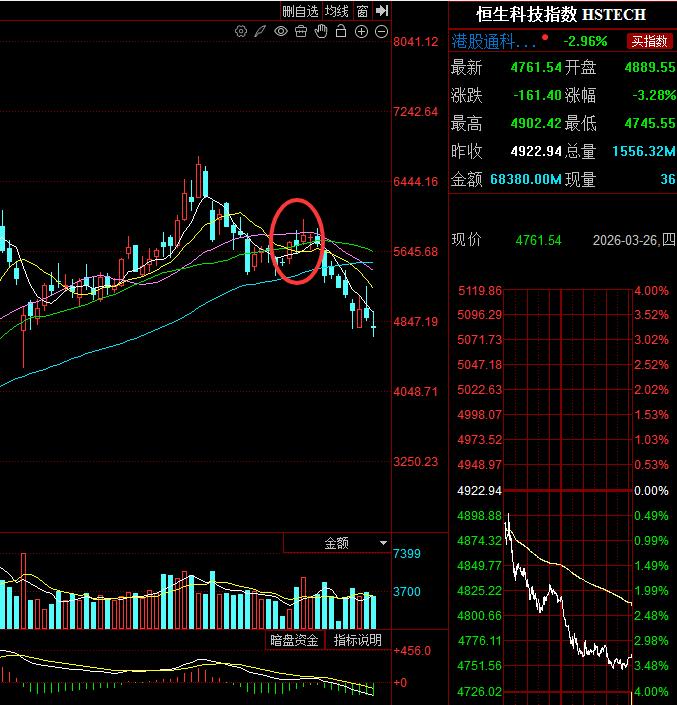Select the feather drawing tool icon

(x=260, y=31)
